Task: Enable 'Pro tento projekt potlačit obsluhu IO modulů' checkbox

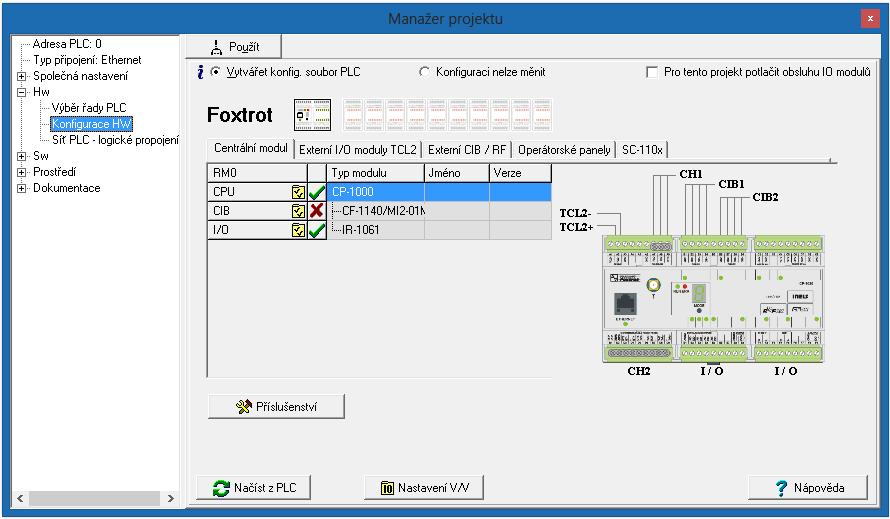Action: pos(652,72)
